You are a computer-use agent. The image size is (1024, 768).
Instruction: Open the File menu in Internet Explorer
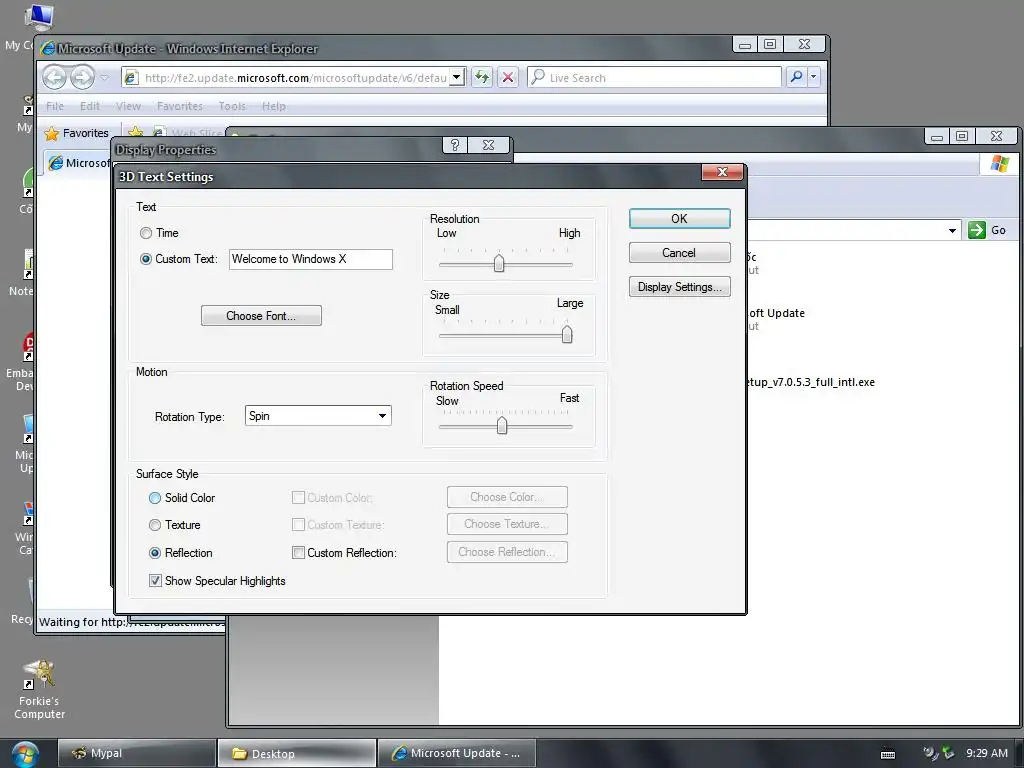pos(55,106)
